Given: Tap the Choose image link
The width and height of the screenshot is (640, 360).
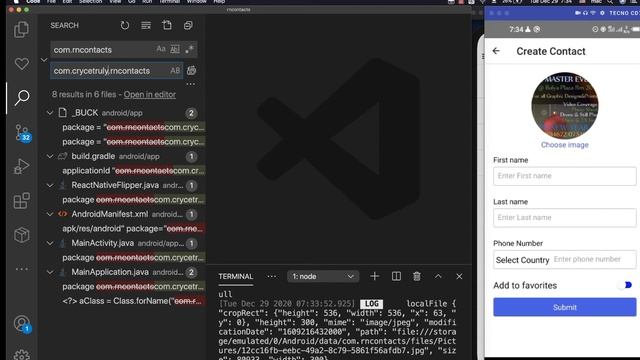Looking at the screenshot, I should (x=564, y=145).
